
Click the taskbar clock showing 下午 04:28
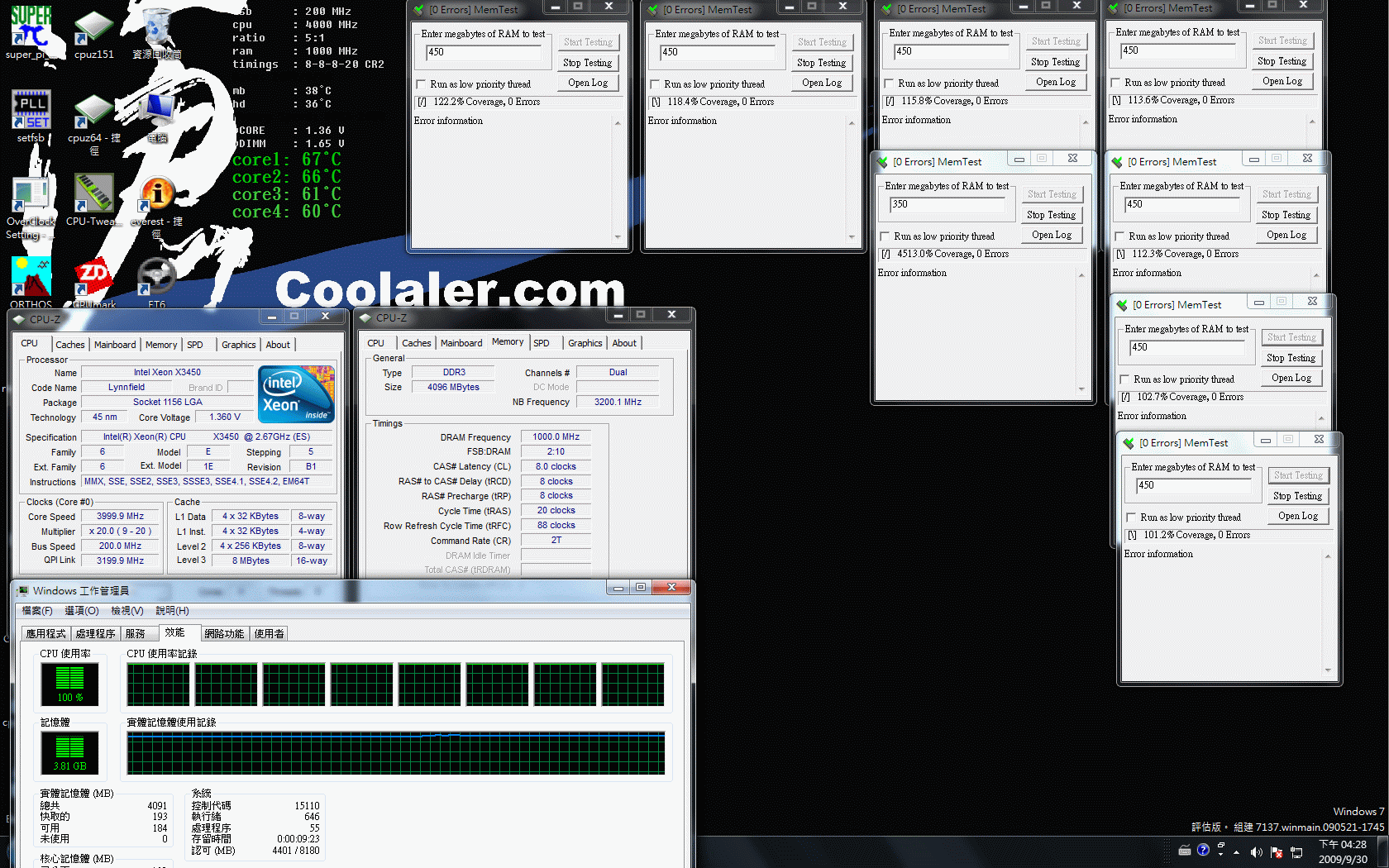[1344, 851]
